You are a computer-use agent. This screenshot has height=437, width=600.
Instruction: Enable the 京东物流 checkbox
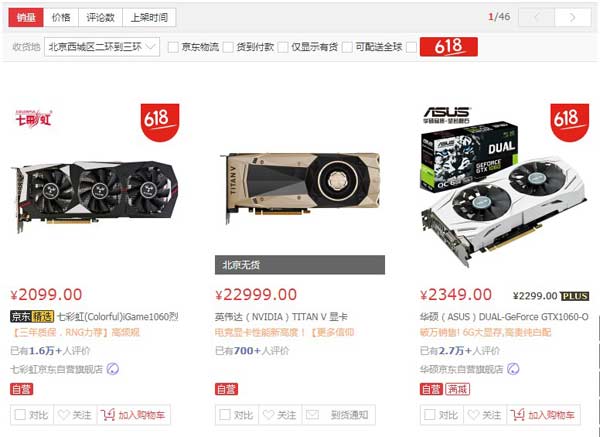[173, 47]
